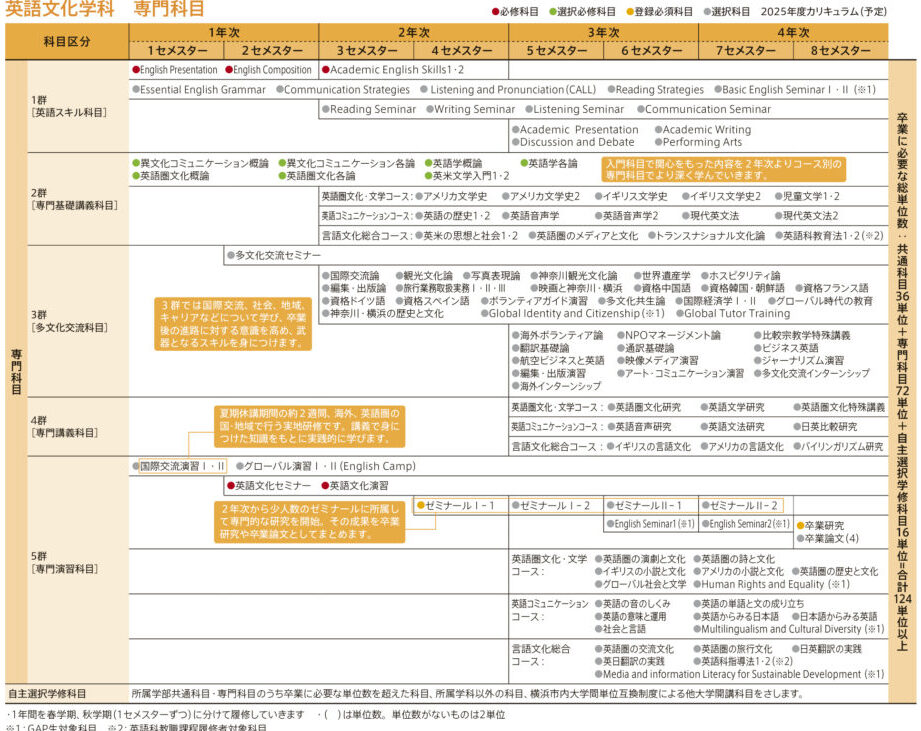Open the 国際交流演習Ⅰ・Ⅱ boxed course
The width and height of the screenshot is (921, 731).
point(181,466)
